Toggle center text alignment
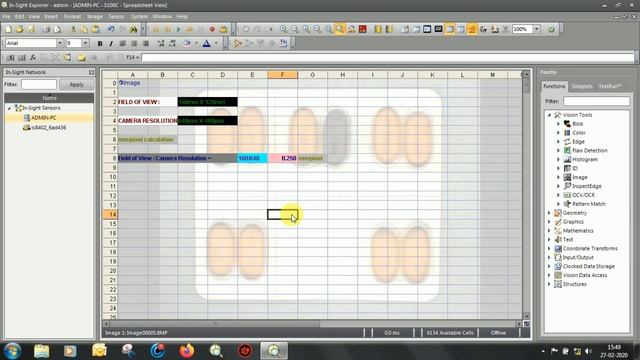This screenshot has width=640, height=360. click(134, 43)
